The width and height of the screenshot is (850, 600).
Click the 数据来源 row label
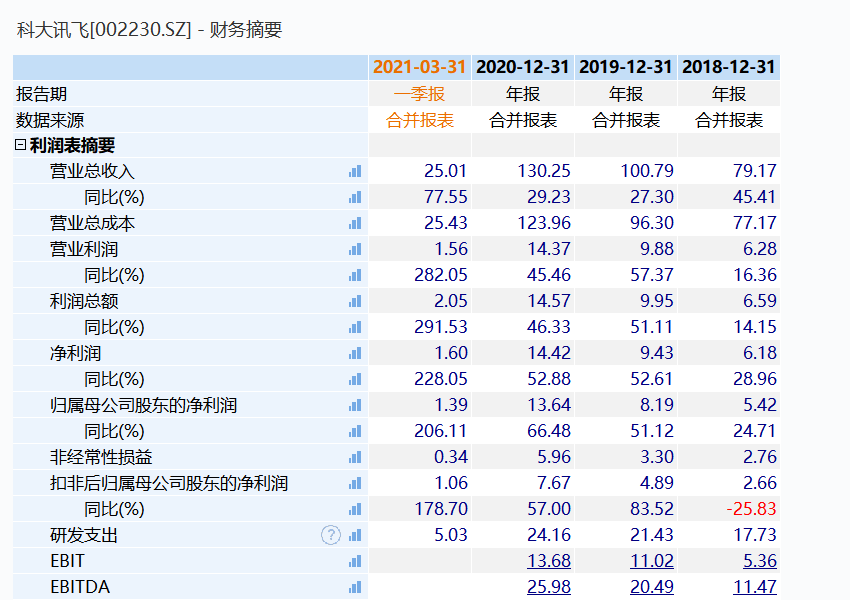(50, 120)
